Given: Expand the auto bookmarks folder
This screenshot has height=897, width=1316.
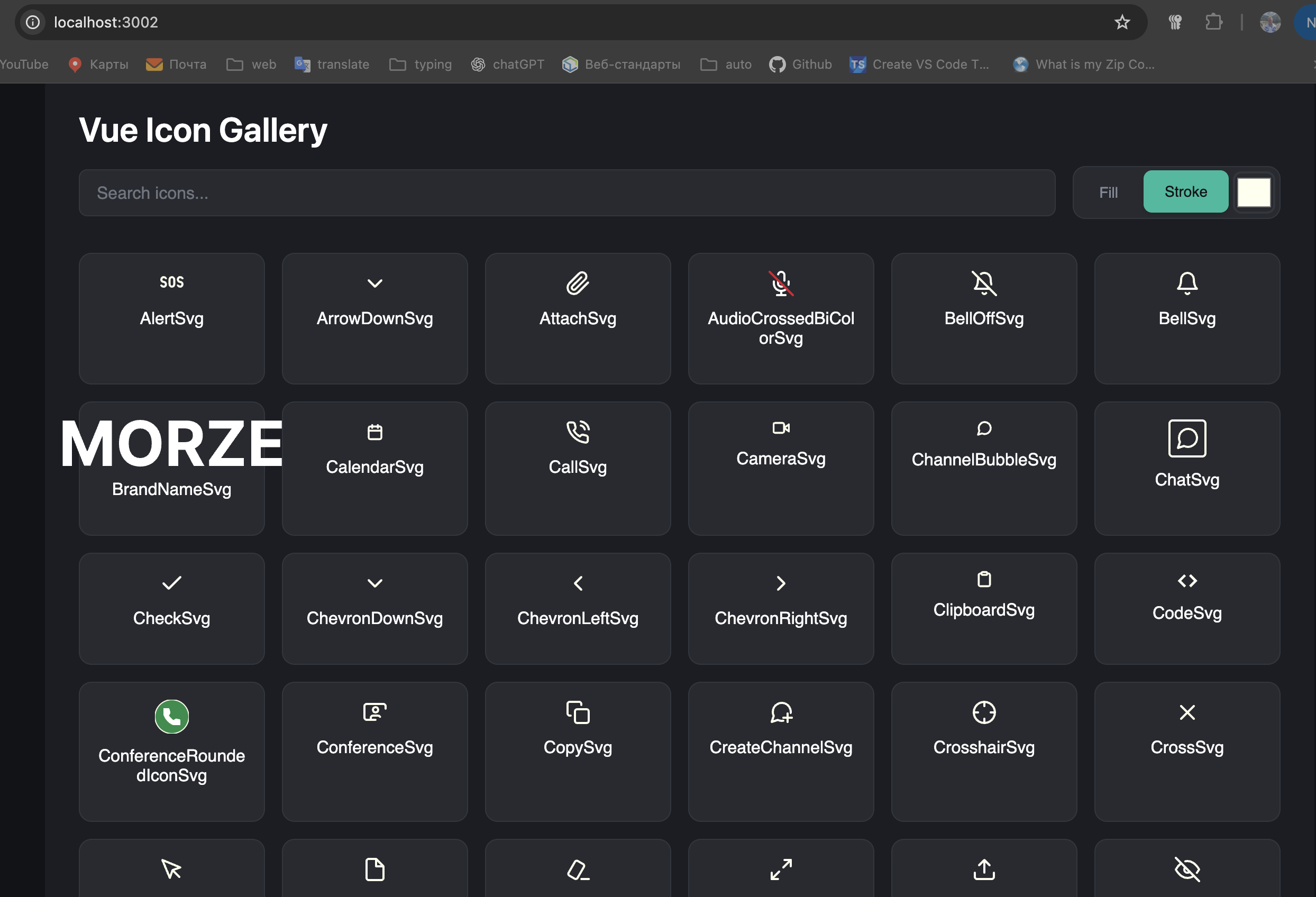Looking at the screenshot, I should coord(726,65).
